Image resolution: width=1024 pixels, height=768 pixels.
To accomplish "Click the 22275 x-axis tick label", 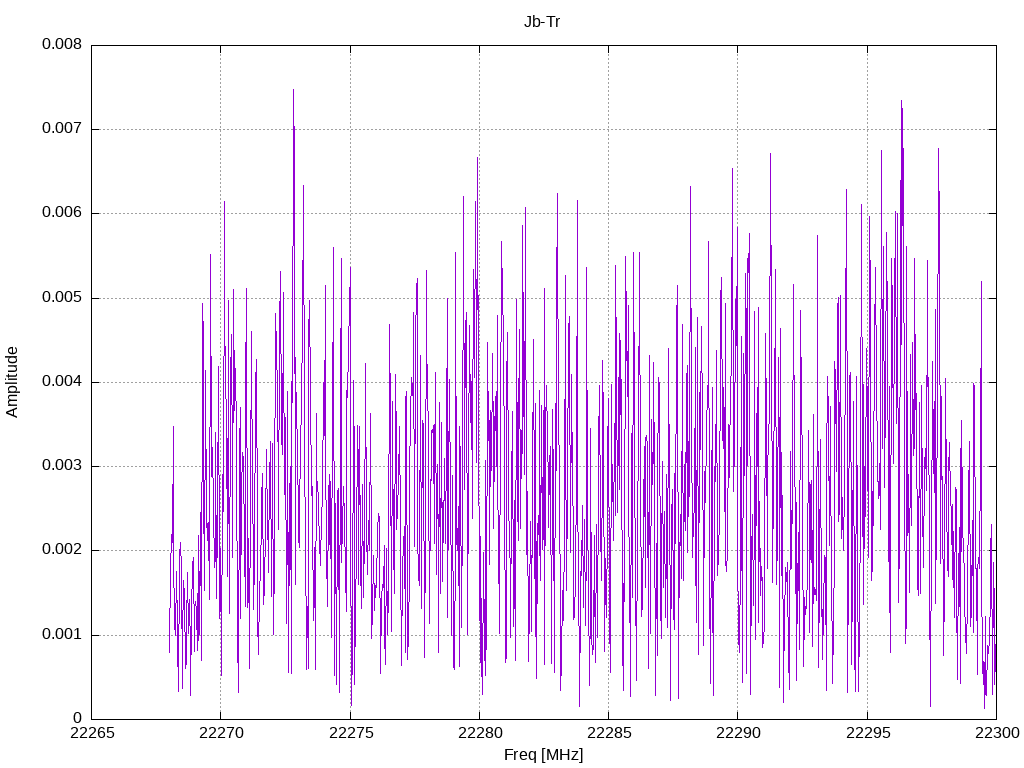I will [x=351, y=733].
